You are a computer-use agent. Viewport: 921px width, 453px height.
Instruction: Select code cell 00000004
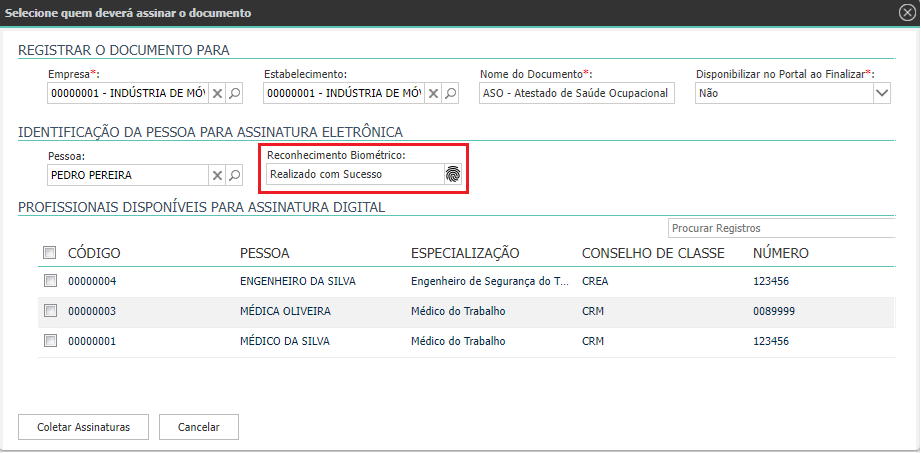tap(92, 281)
